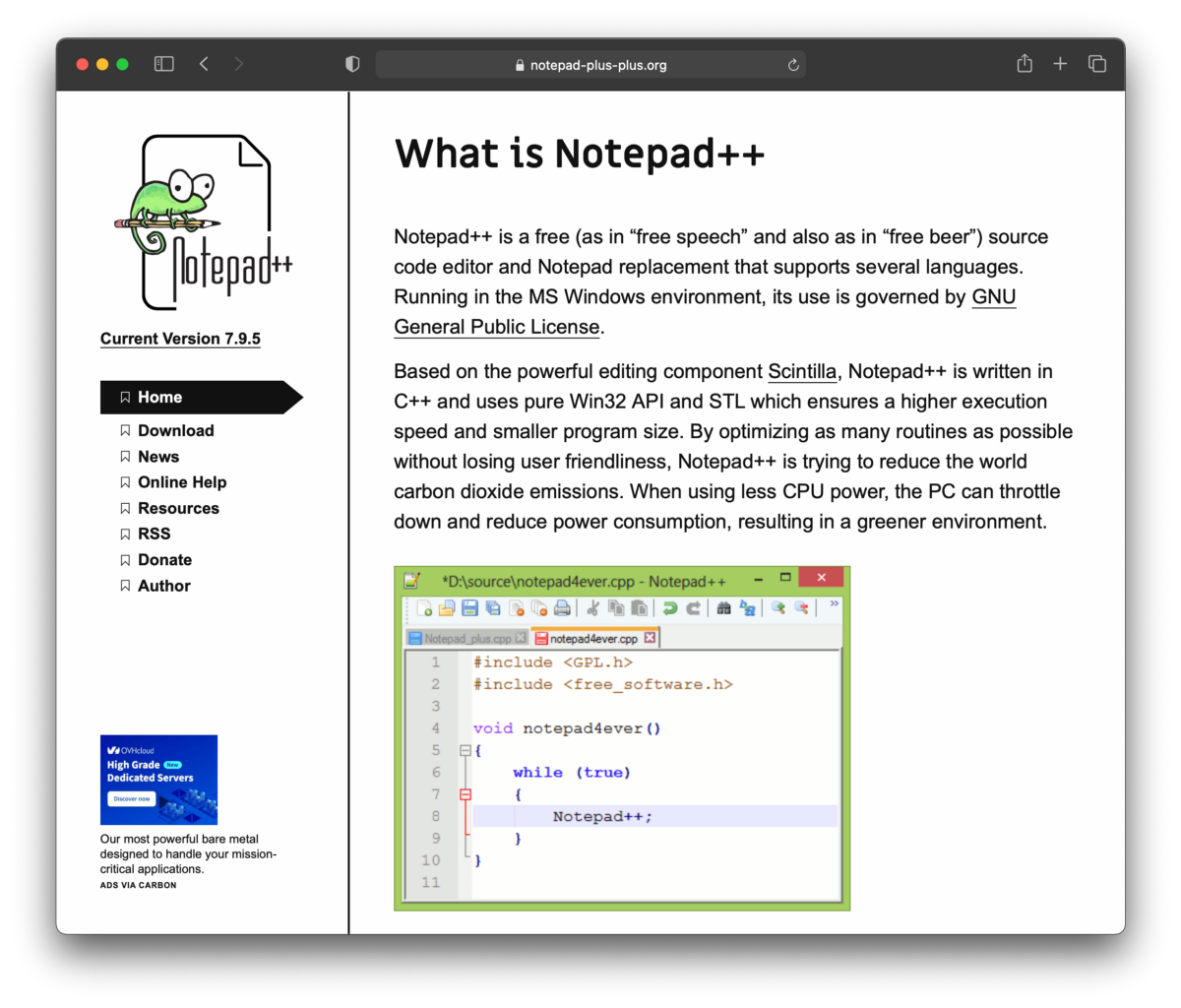The width and height of the screenshot is (1181, 1008).
Task: Click the 'What is Notepad++' heading
Action: point(580,154)
